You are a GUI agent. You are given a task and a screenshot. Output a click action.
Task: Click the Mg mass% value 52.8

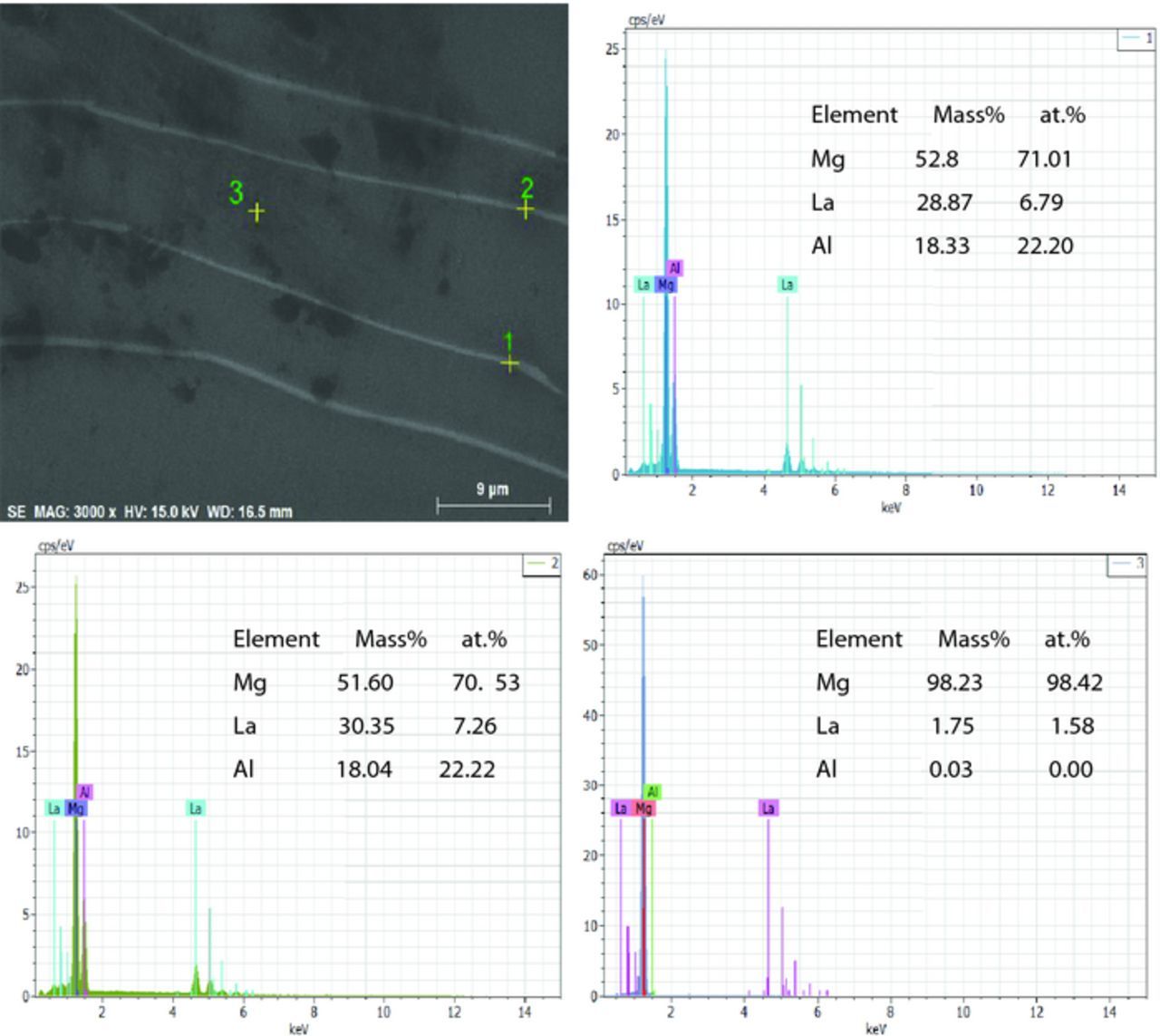click(936, 160)
